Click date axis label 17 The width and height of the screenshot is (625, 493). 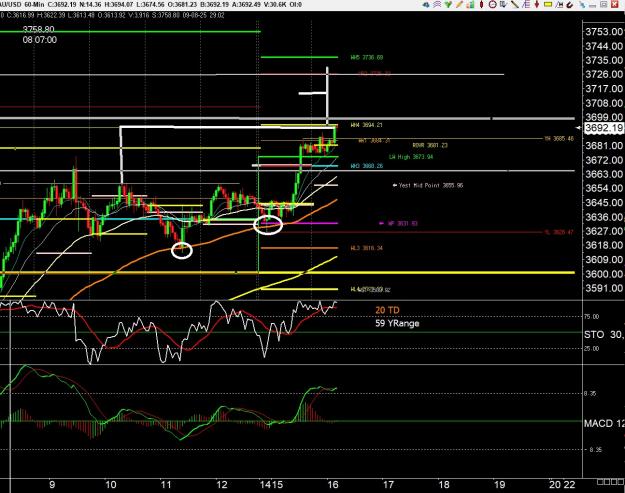(388, 485)
